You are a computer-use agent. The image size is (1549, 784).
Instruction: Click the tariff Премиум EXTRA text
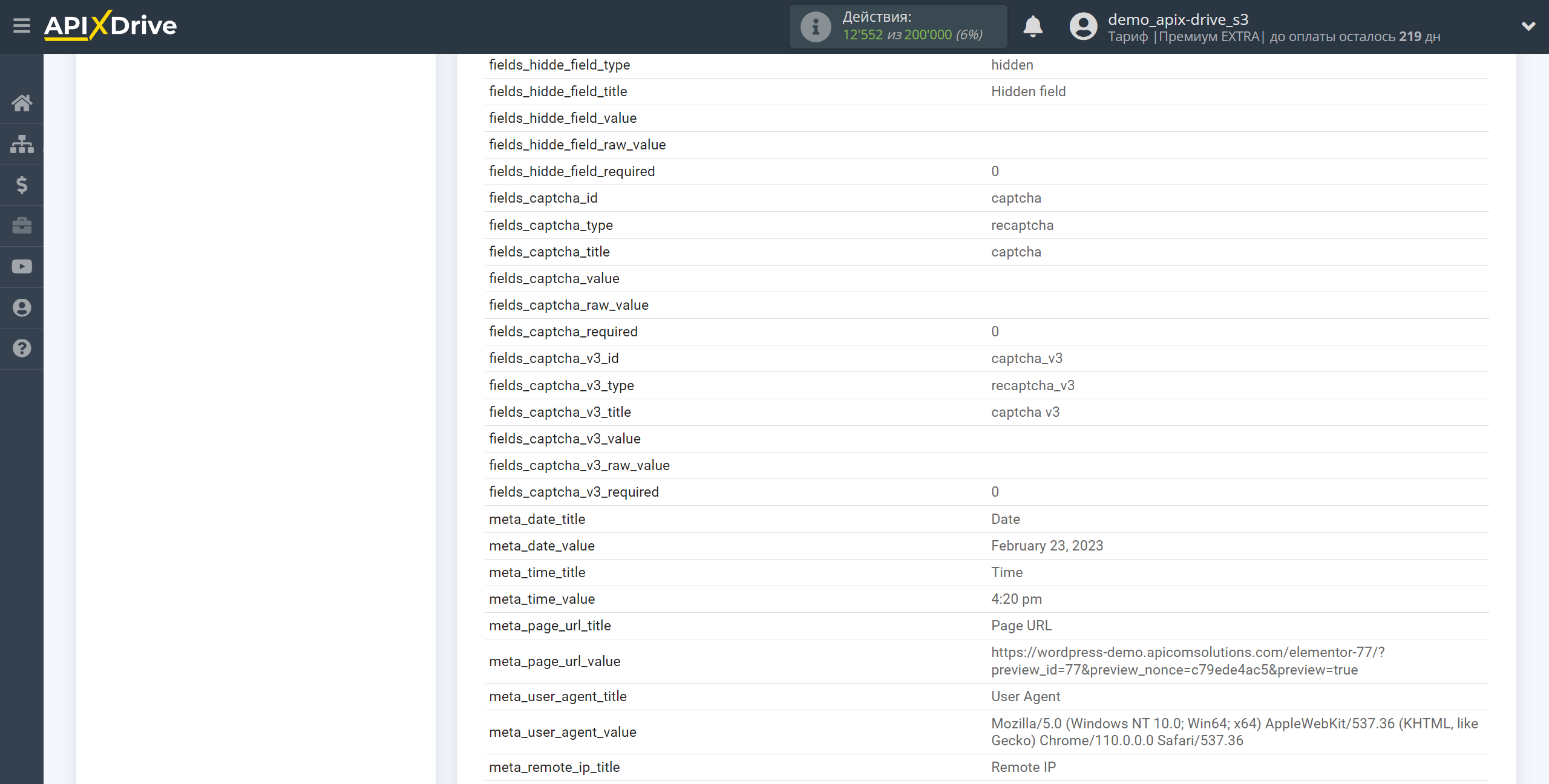[1209, 37]
